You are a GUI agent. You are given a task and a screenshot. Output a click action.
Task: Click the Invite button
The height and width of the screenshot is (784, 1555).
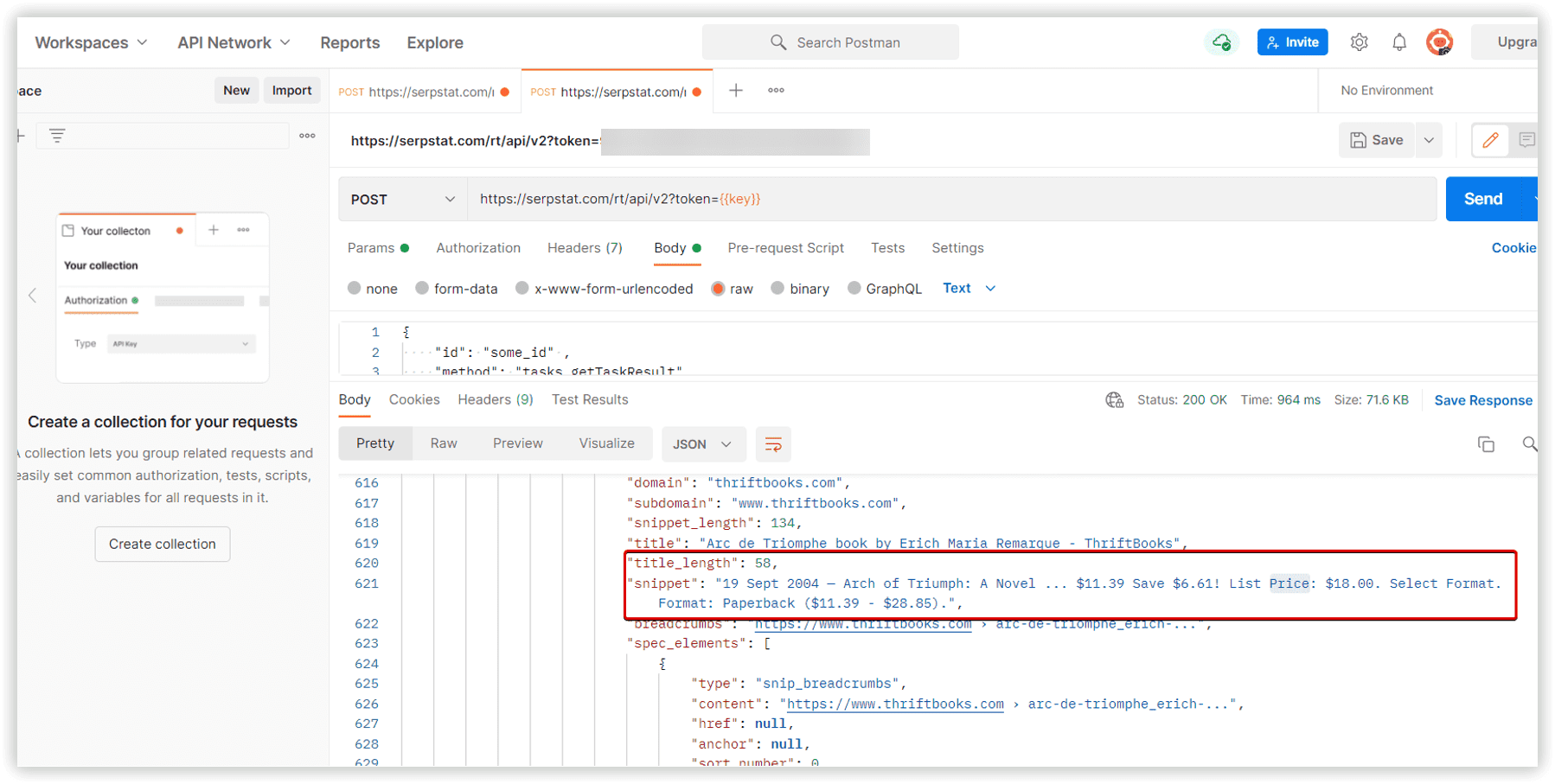pyautogui.click(x=1292, y=42)
